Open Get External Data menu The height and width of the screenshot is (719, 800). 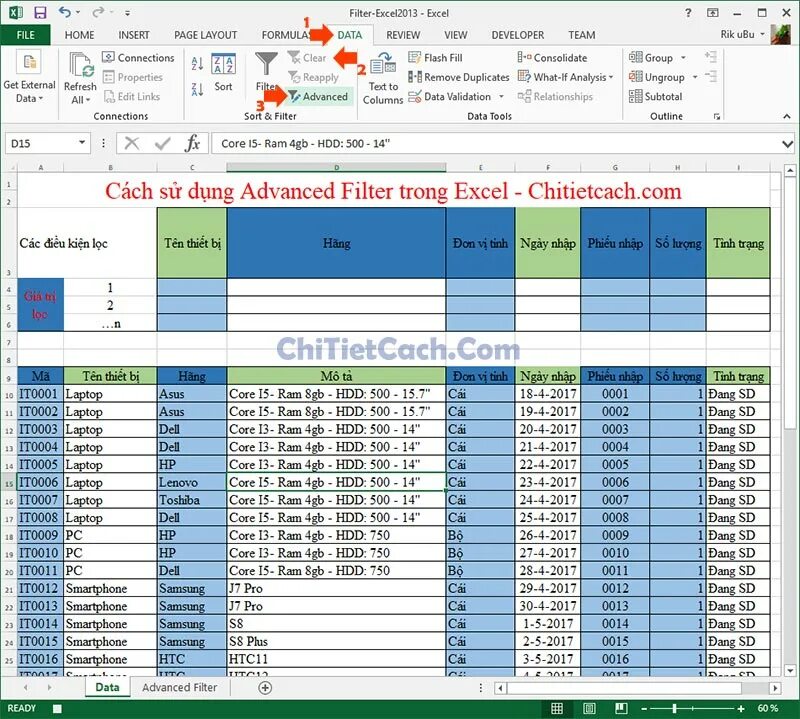[x=29, y=77]
